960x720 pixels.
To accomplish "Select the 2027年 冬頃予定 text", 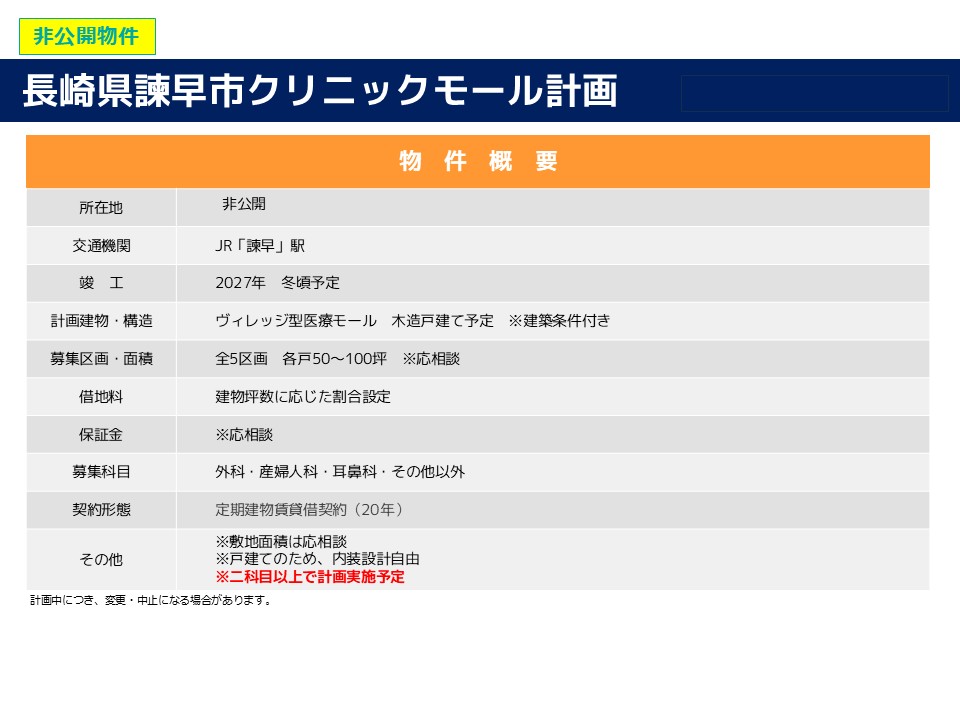I will 277,284.
